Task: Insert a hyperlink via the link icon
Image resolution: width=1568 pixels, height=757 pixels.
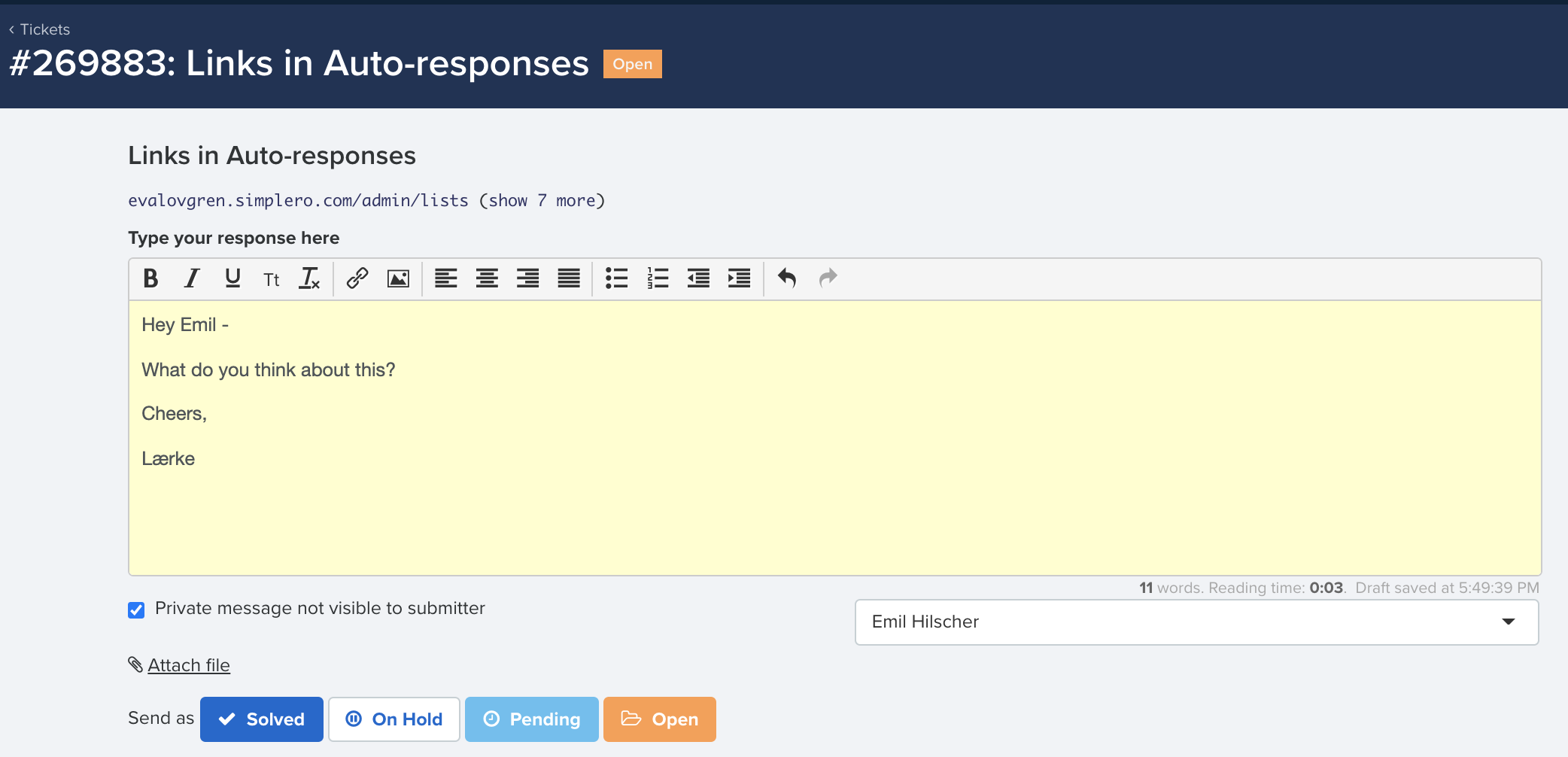Action: [x=357, y=278]
